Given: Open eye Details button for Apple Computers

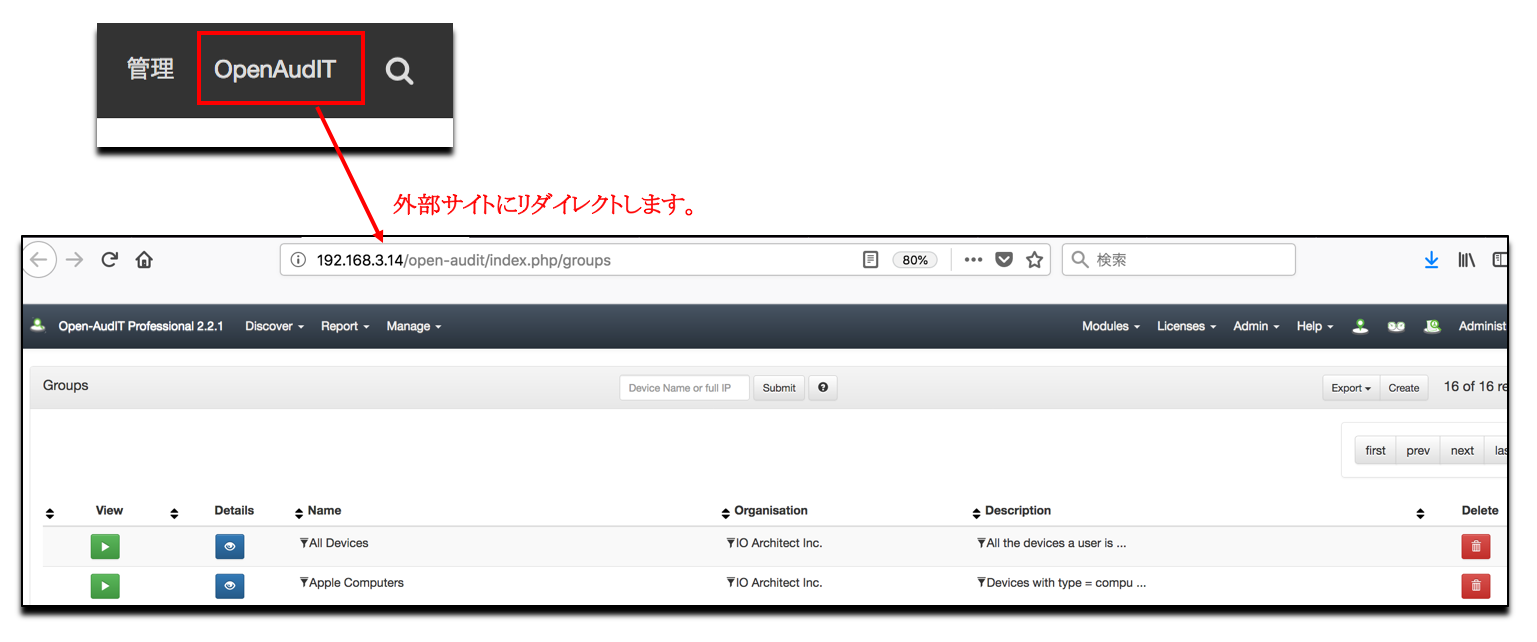Looking at the screenshot, I should point(229,586).
